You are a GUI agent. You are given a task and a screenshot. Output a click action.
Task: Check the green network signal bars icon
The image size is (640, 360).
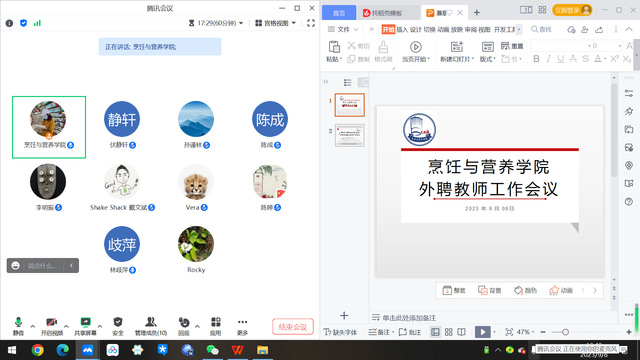tap(37, 23)
